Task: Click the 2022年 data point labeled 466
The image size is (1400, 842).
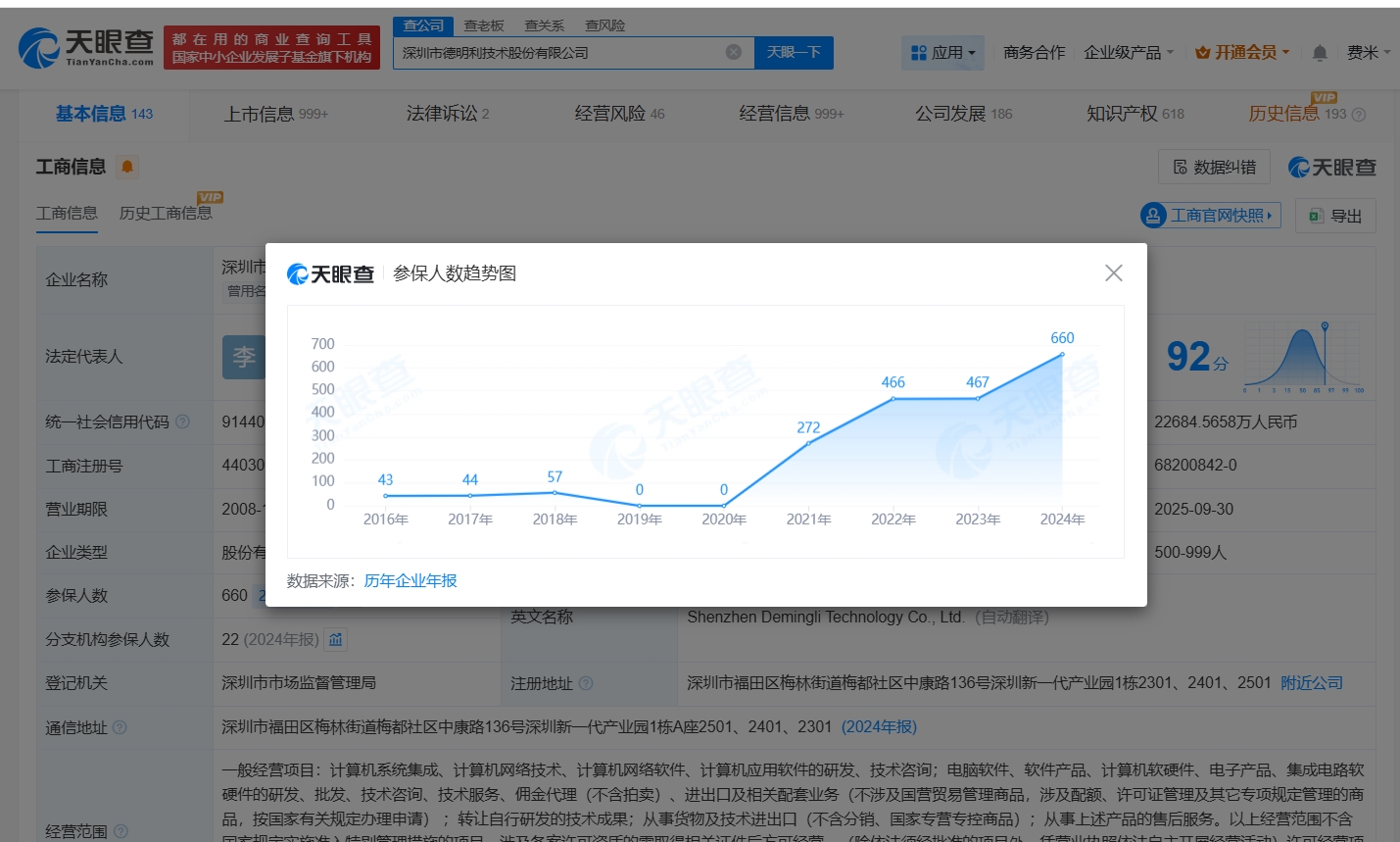Action: click(x=893, y=399)
